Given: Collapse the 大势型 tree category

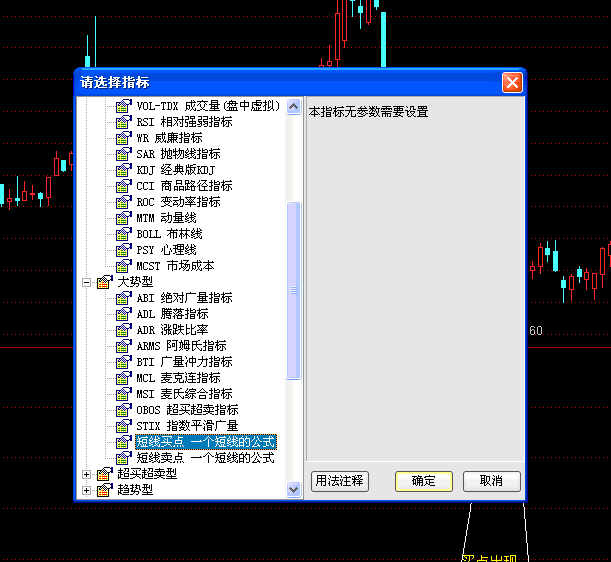Looking at the screenshot, I should (87, 282).
